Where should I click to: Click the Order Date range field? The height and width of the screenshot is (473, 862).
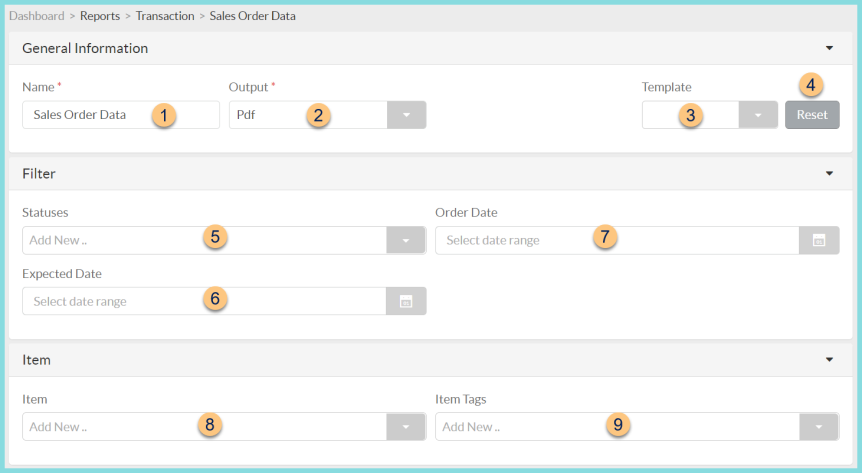(617, 240)
